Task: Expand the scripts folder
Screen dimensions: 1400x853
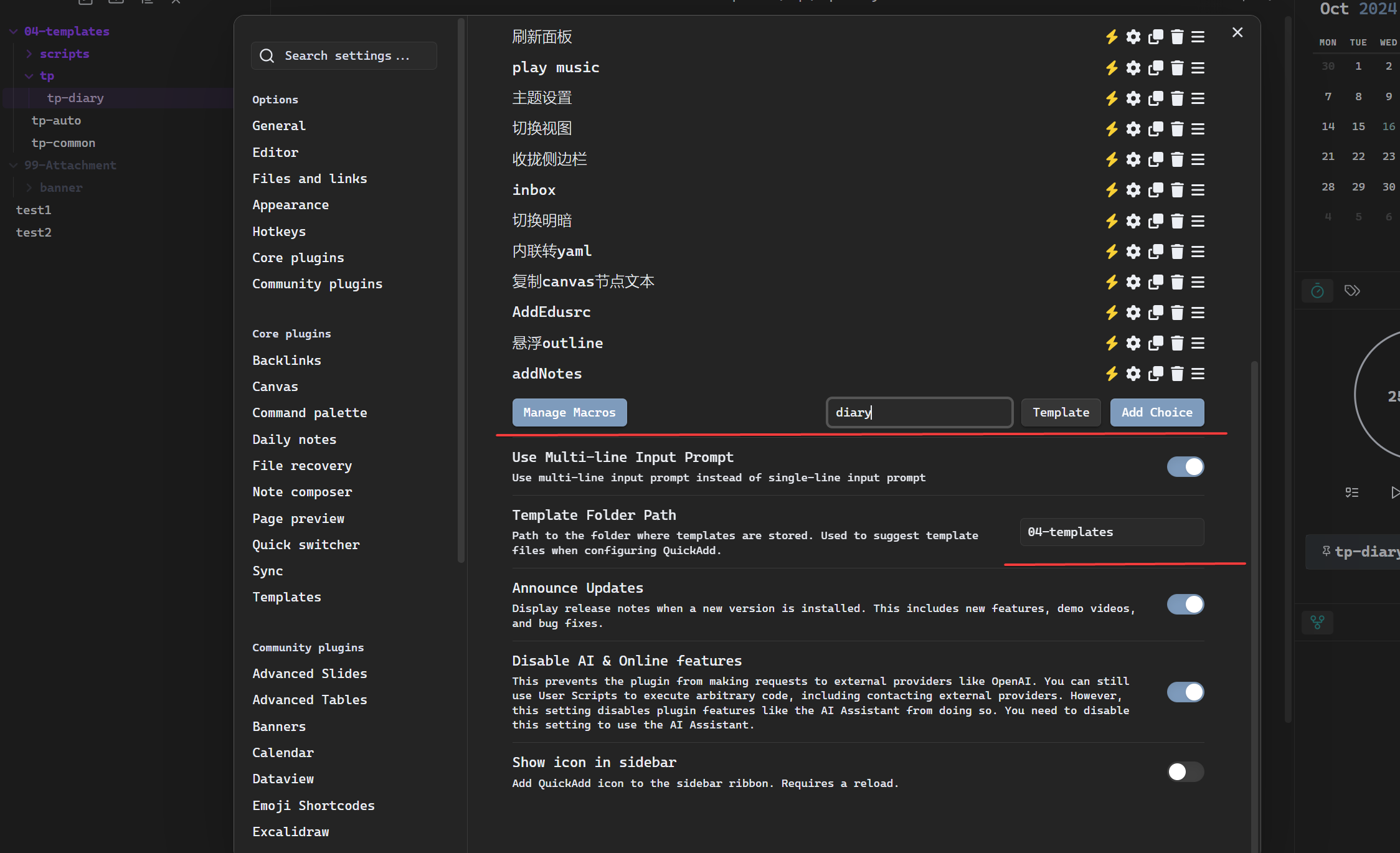Action: [x=29, y=54]
